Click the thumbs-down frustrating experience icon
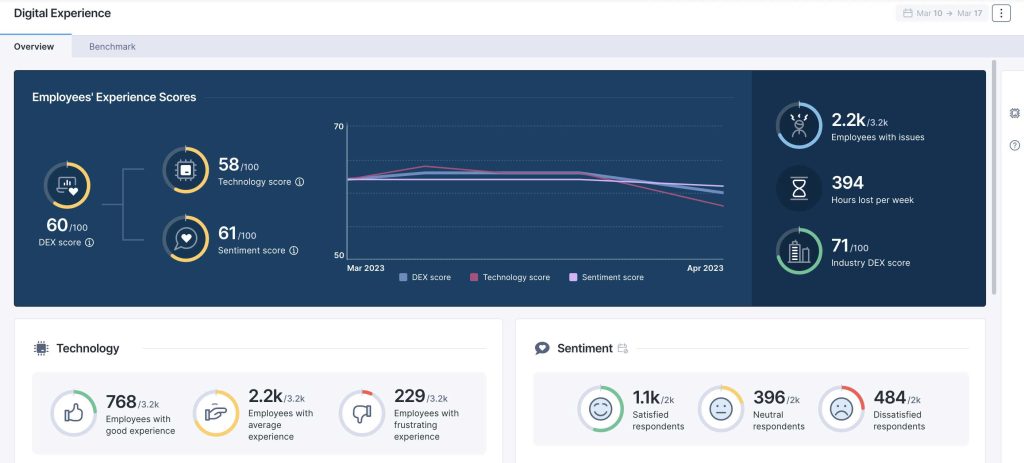This screenshot has height=463, width=1024. [362, 413]
